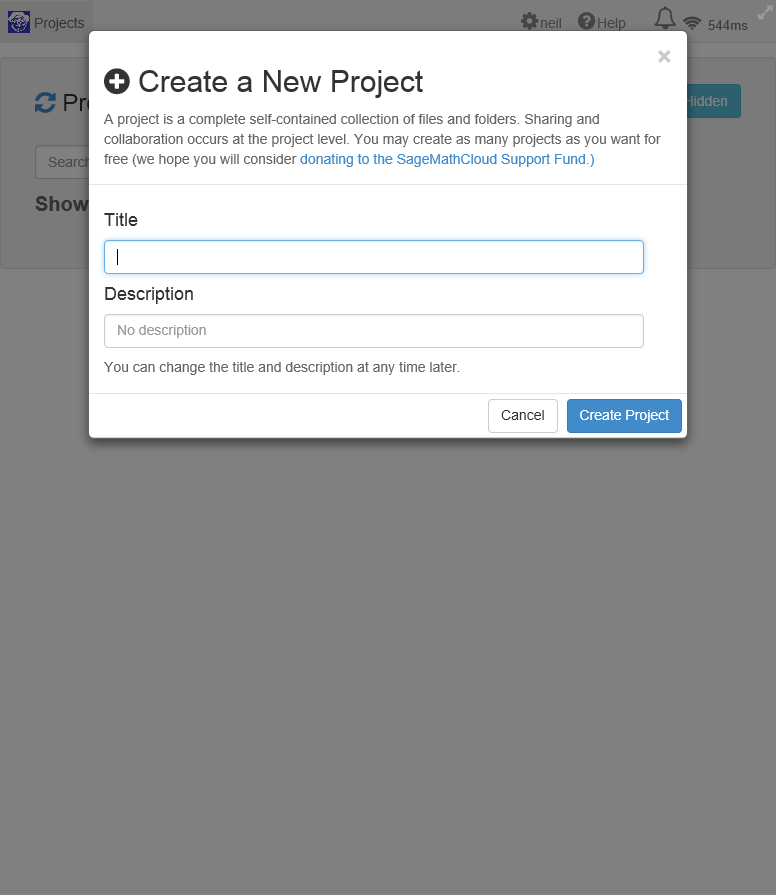
Task: Focus the Title text field
Action: (374, 257)
